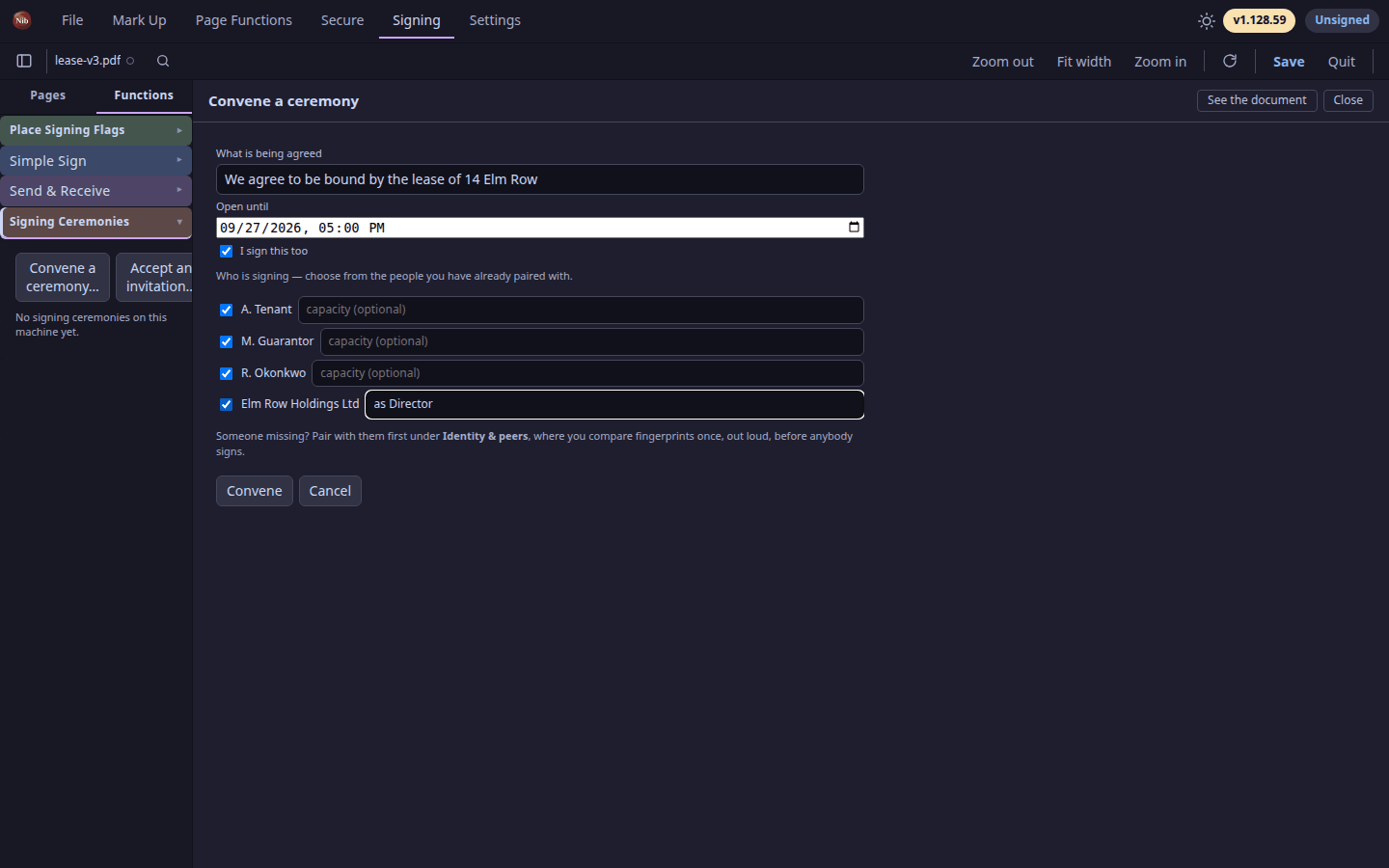Expand the Simple Sign section
Screen dimensions: 1389x868
click(x=95, y=161)
